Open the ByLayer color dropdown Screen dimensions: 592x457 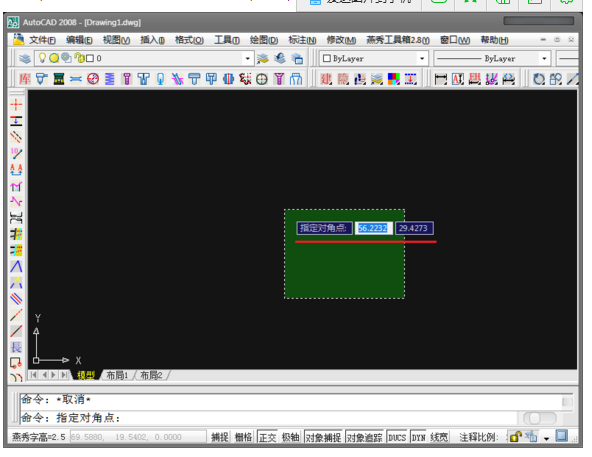click(374, 59)
